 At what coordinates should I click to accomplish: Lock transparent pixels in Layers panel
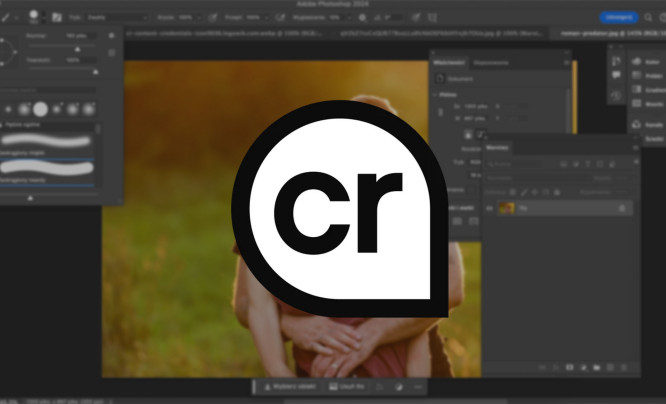pos(513,192)
